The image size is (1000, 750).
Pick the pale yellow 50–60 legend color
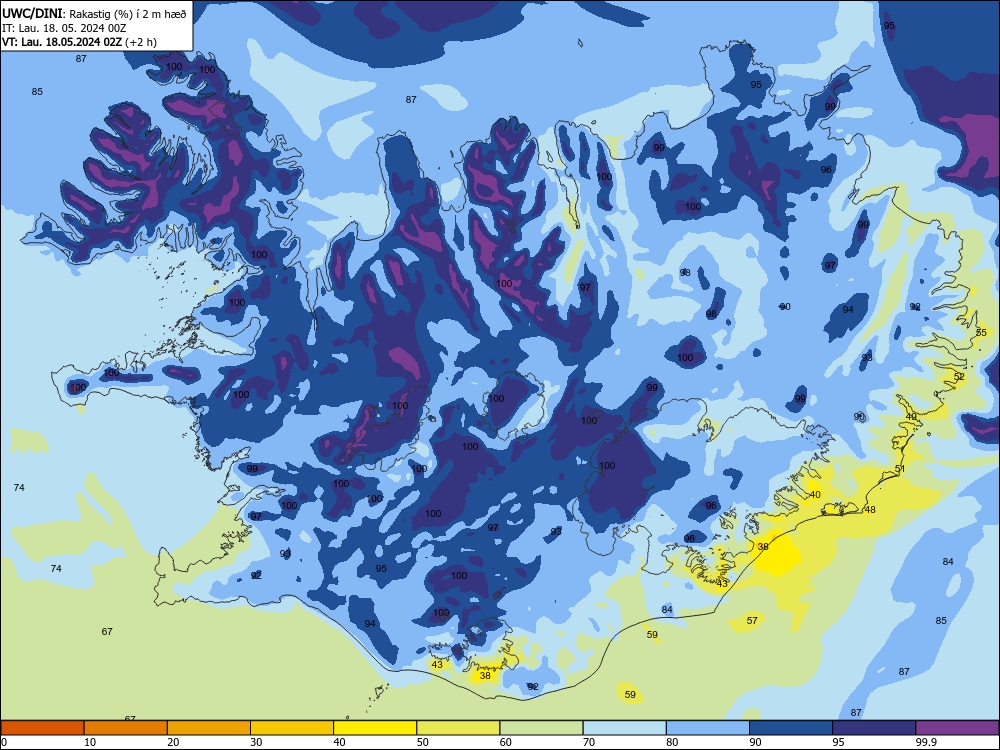coord(458,728)
